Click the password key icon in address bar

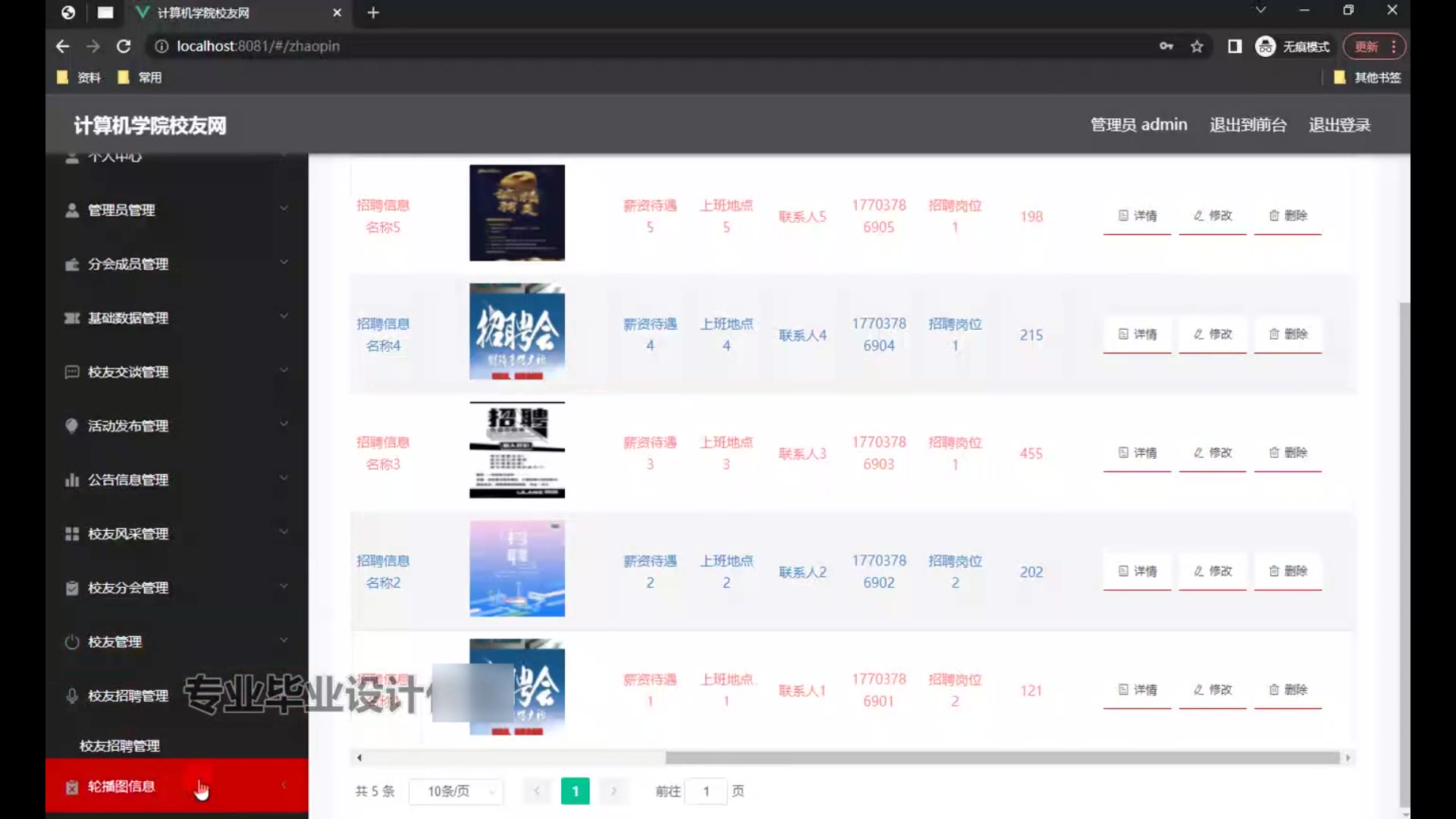tap(1166, 46)
